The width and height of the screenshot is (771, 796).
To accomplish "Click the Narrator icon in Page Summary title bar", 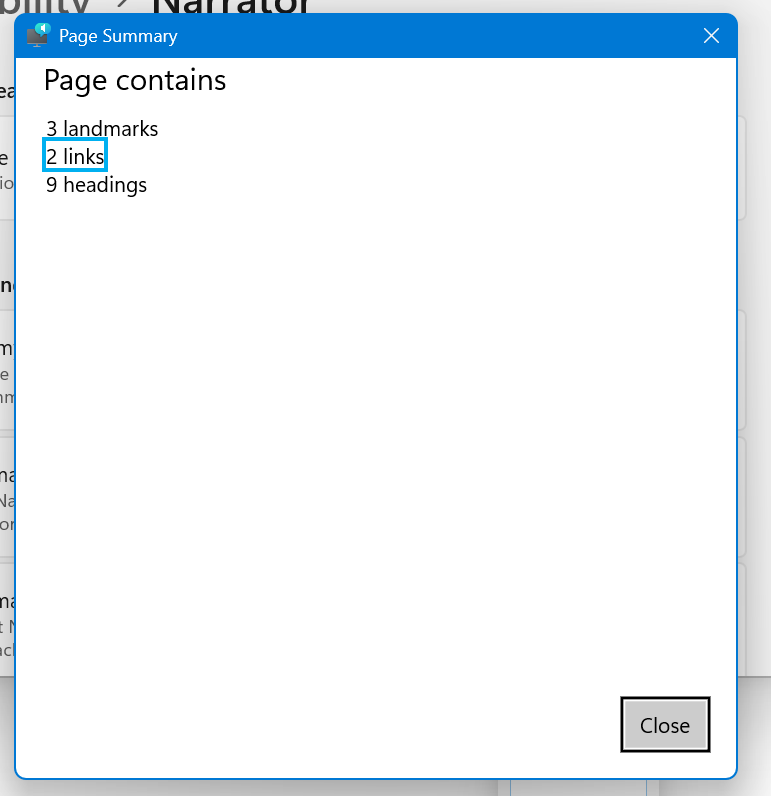I will click(x=39, y=35).
